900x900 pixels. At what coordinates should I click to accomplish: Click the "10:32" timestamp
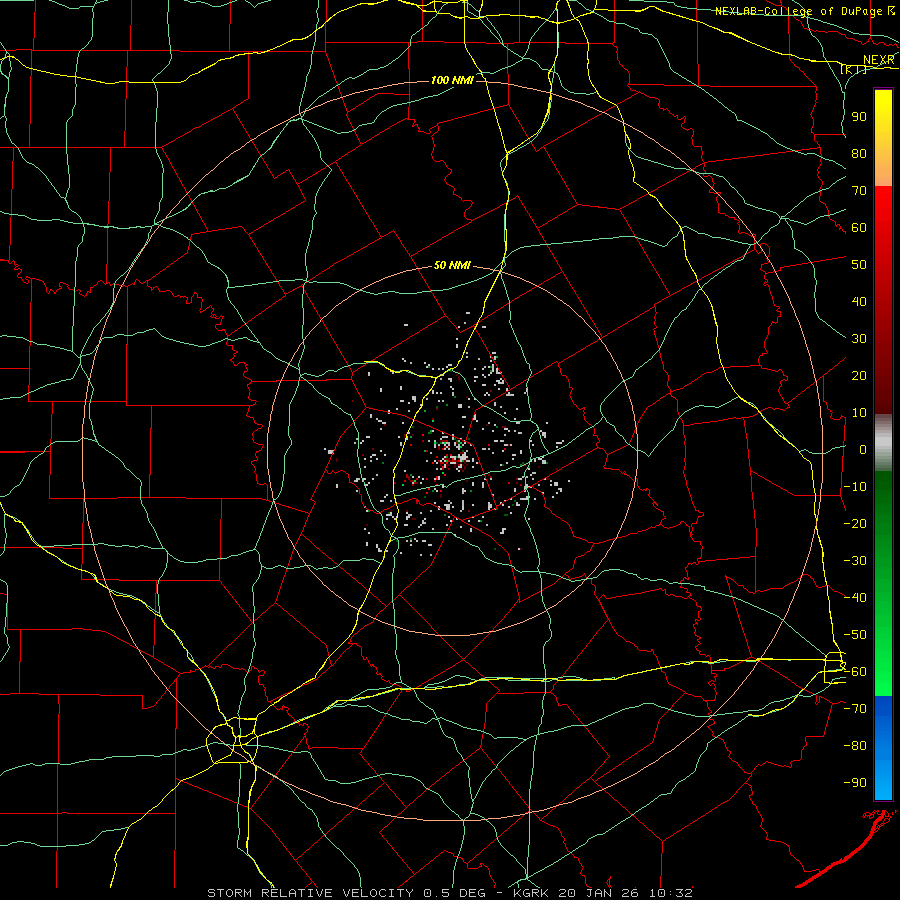672,893
